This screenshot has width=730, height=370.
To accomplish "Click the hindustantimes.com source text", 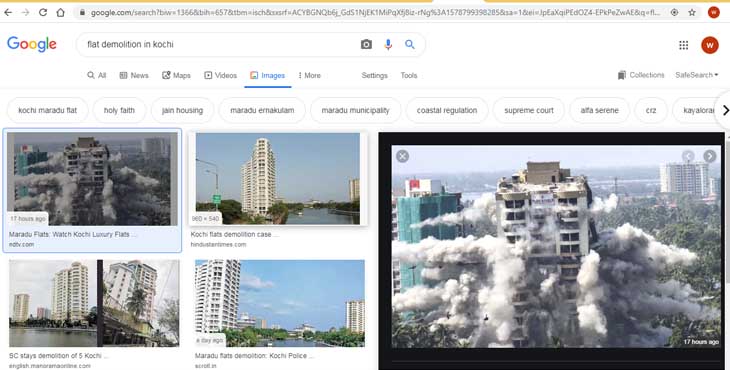I will click(218, 244).
